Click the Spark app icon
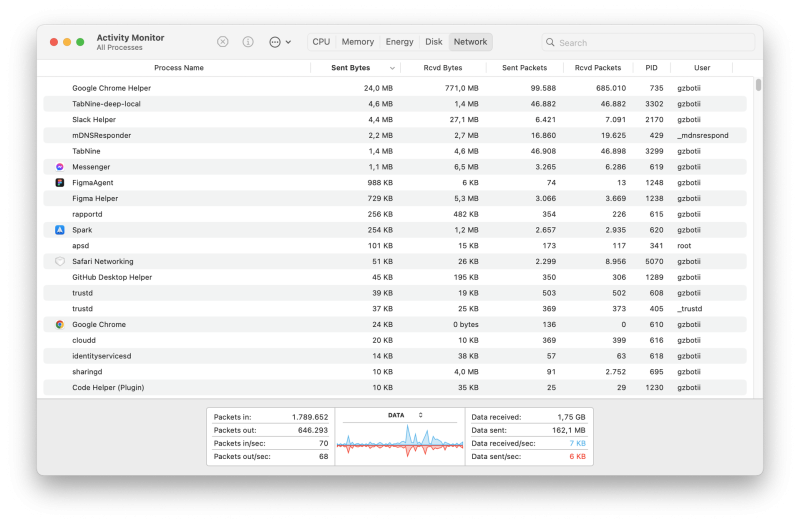 click(60, 230)
